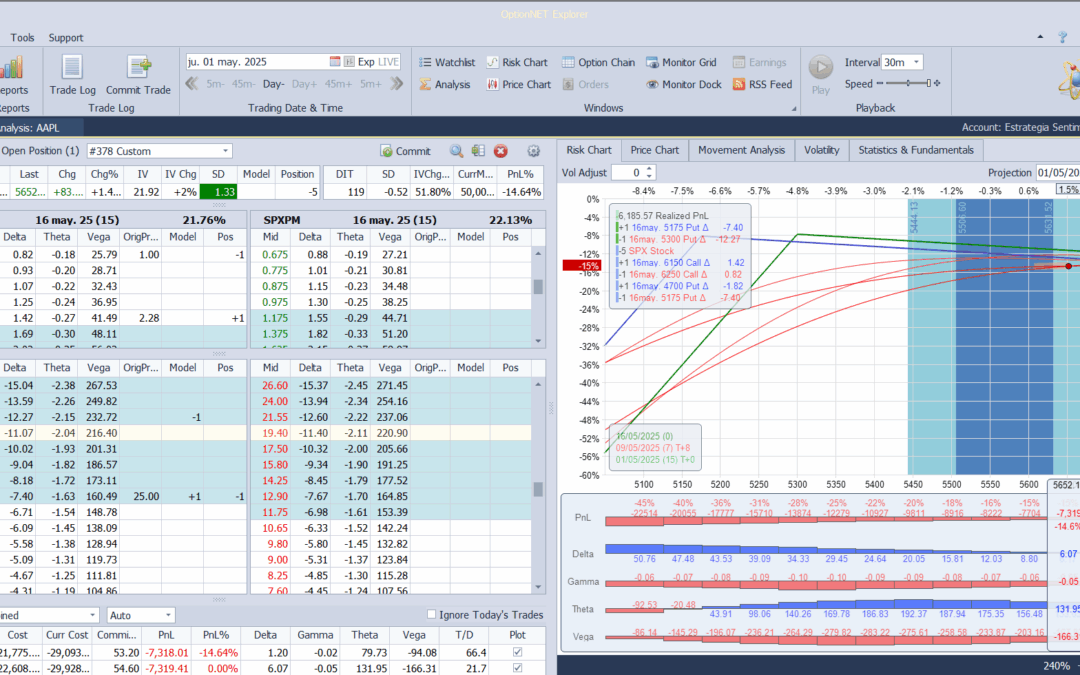Viewport: 1080px width, 675px height.
Task: Start playback with the Play button
Action: 820,75
